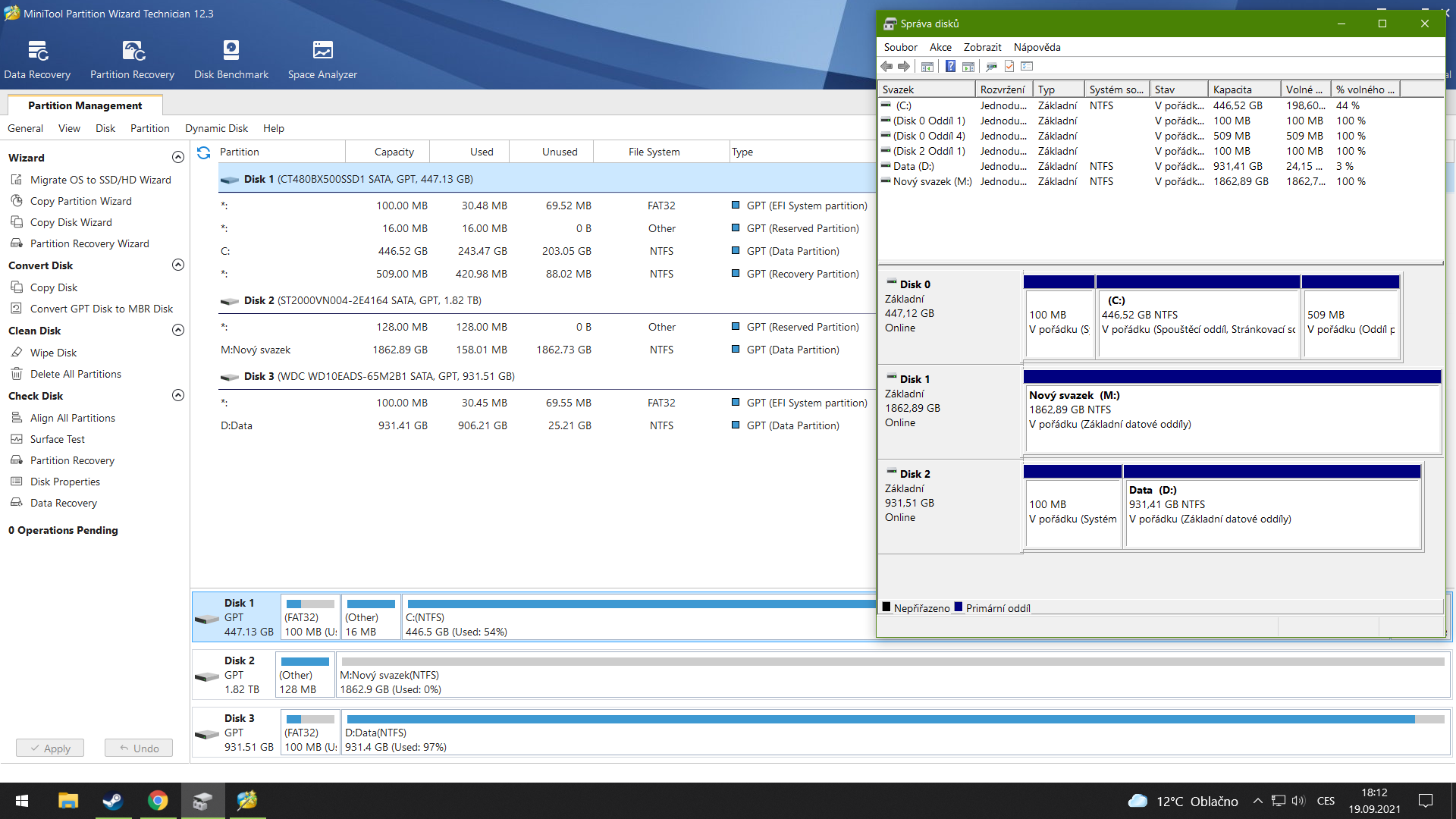Screen dimensions: 1456x819
Task: Open Disk Benchmark from the toolbar
Action: pyautogui.click(x=231, y=51)
